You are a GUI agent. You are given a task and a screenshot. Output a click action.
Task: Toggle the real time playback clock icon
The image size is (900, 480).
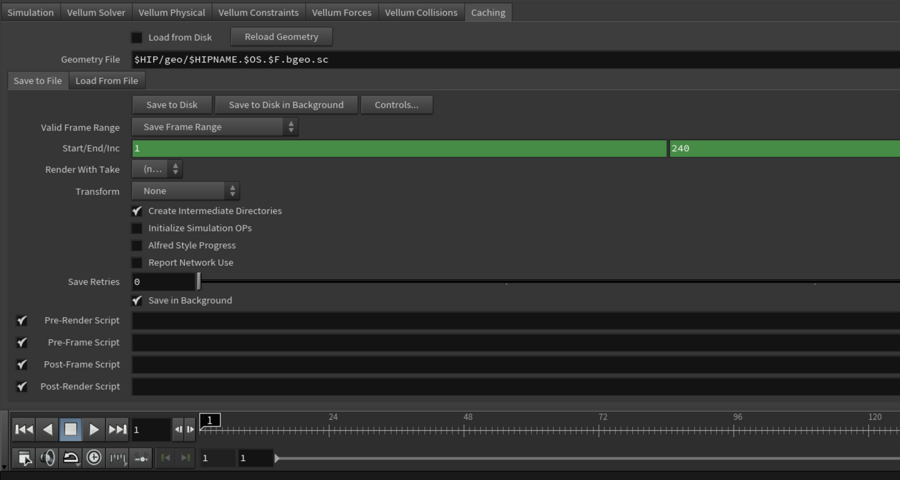(x=94, y=458)
